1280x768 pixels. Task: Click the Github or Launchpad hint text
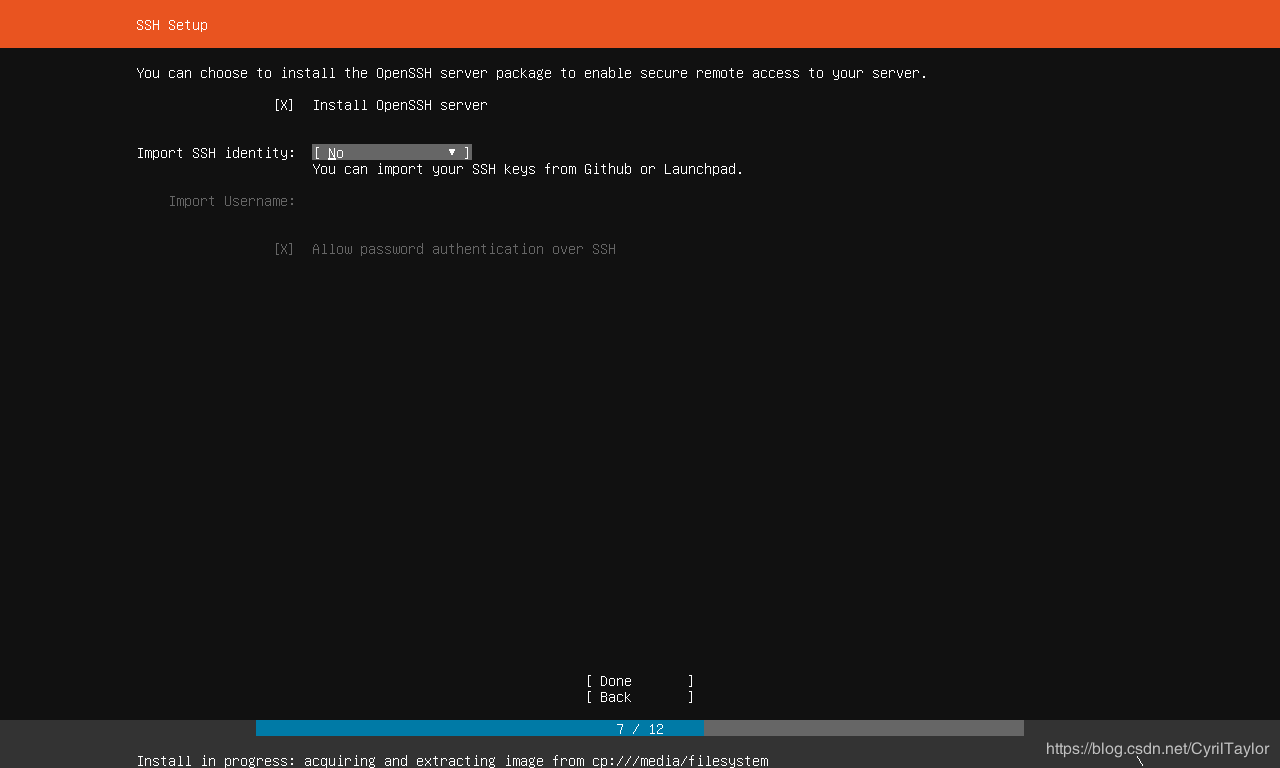click(528, 169)
